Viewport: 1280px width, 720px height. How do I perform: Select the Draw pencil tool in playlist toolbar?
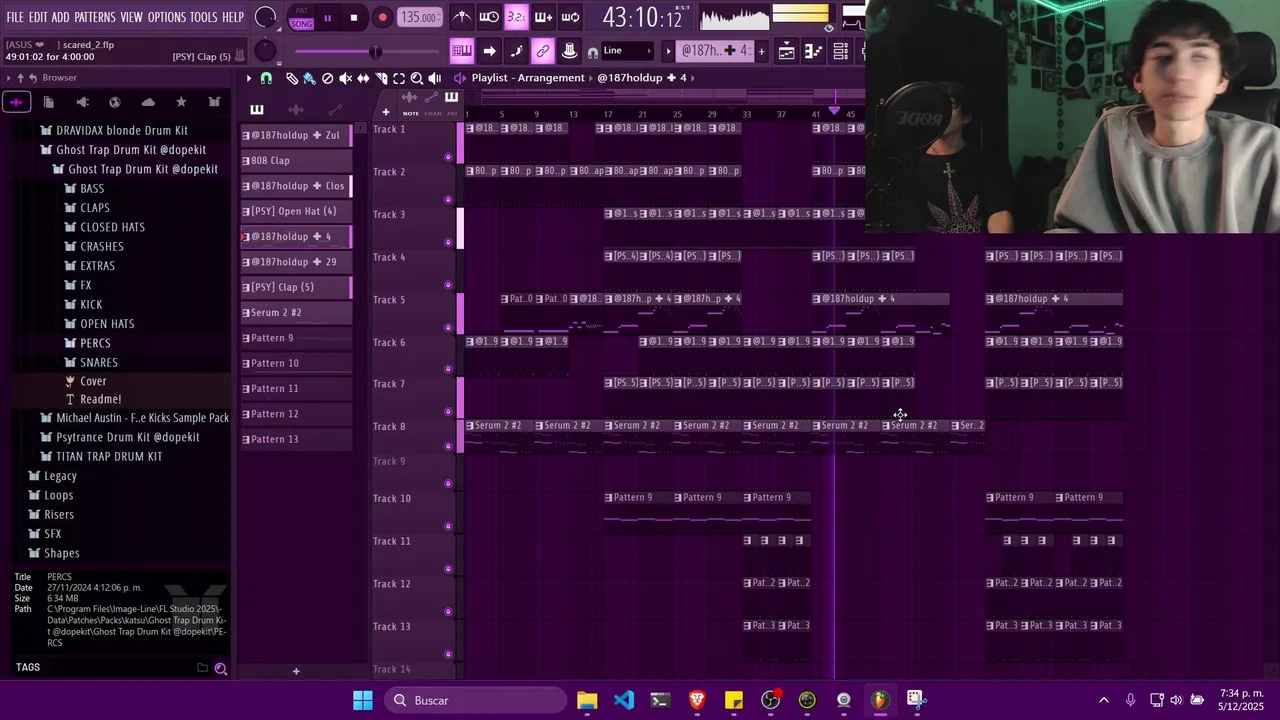coord(291,78)
